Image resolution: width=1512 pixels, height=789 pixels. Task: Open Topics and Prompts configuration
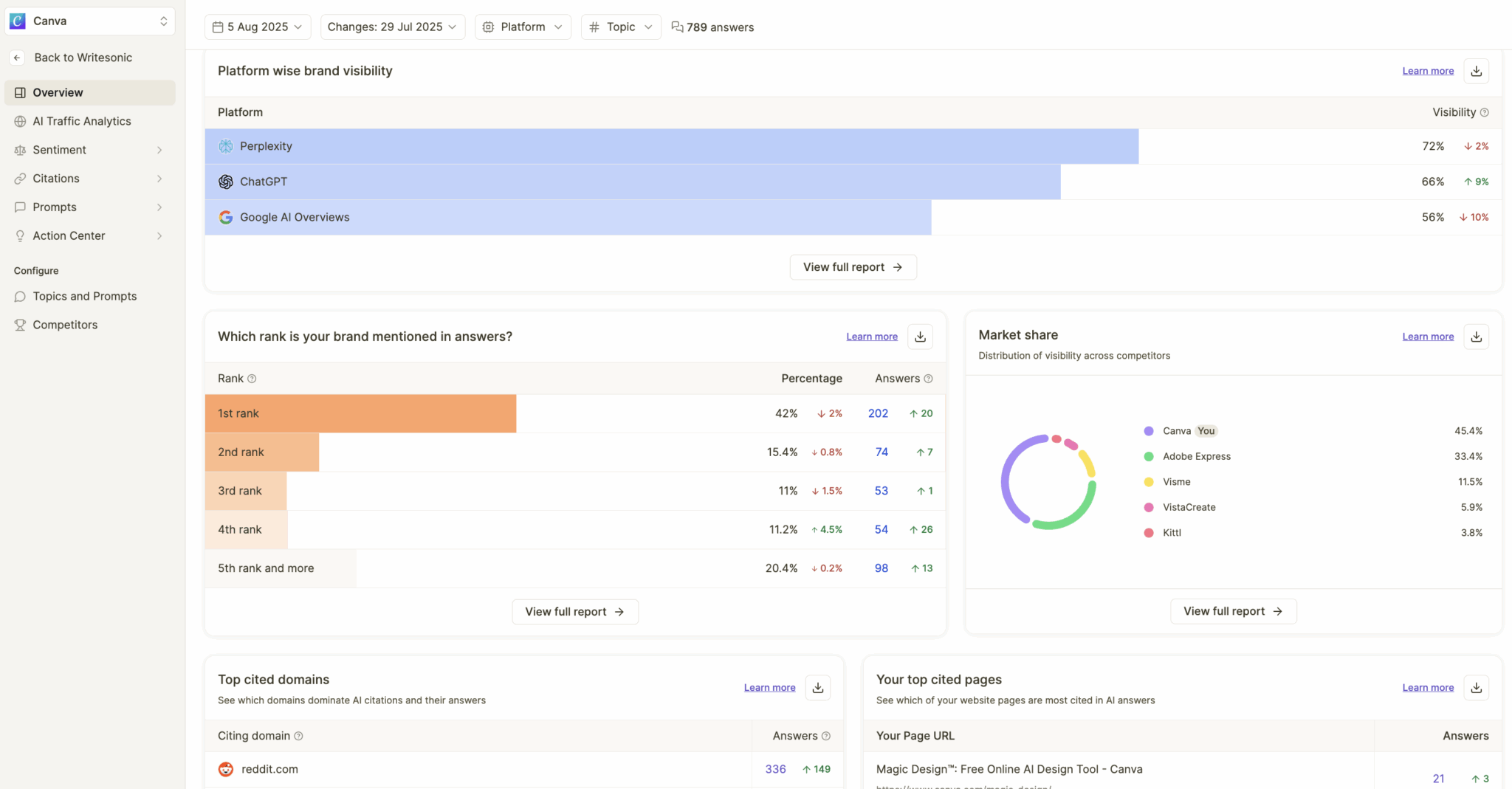tap(85, 296)
